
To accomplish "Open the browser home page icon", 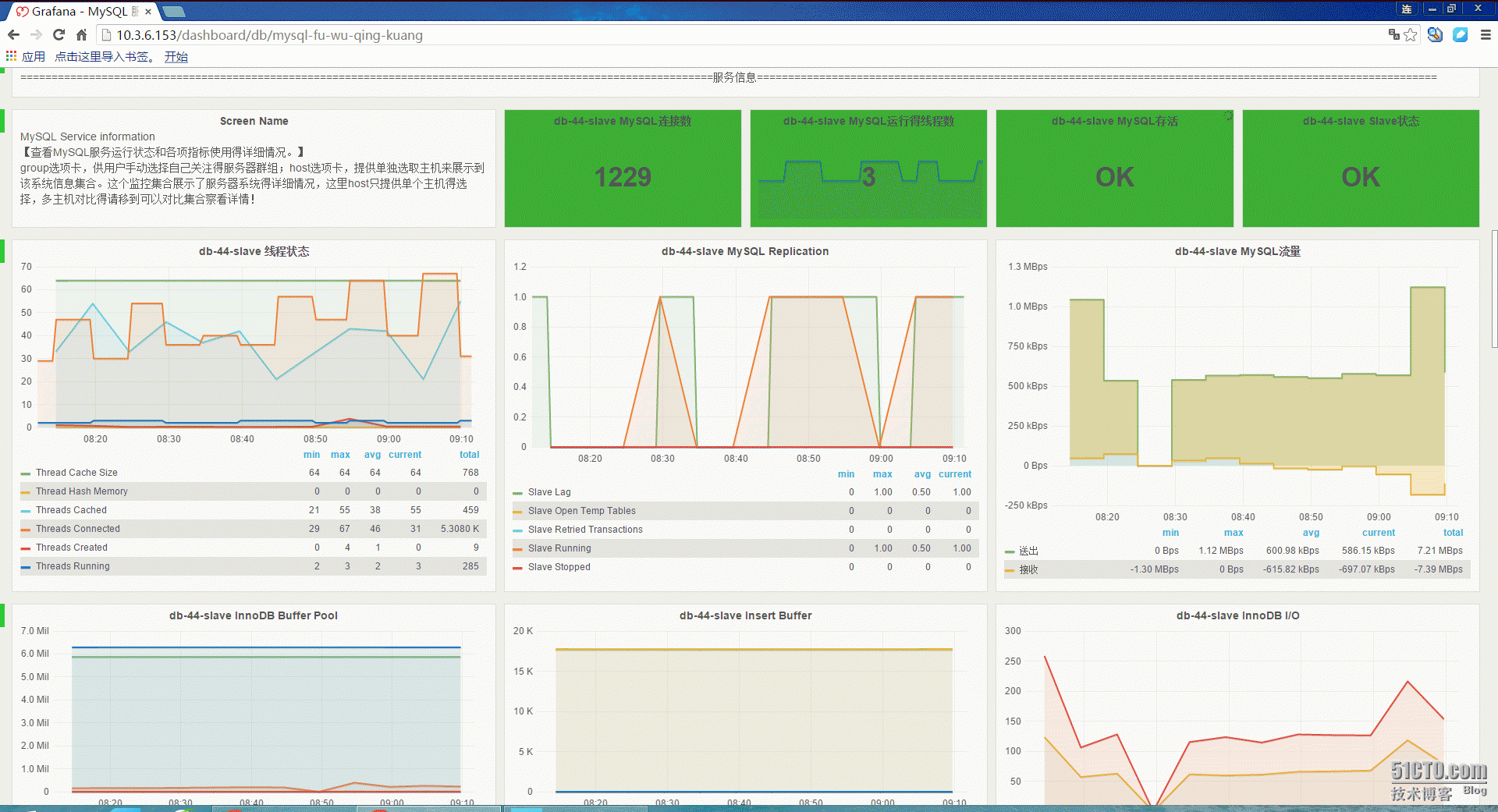I will (81, 35).
